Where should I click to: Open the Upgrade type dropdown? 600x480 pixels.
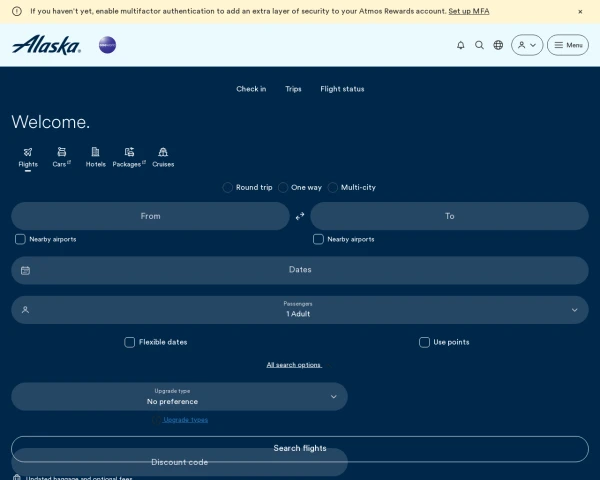(179, 397)
